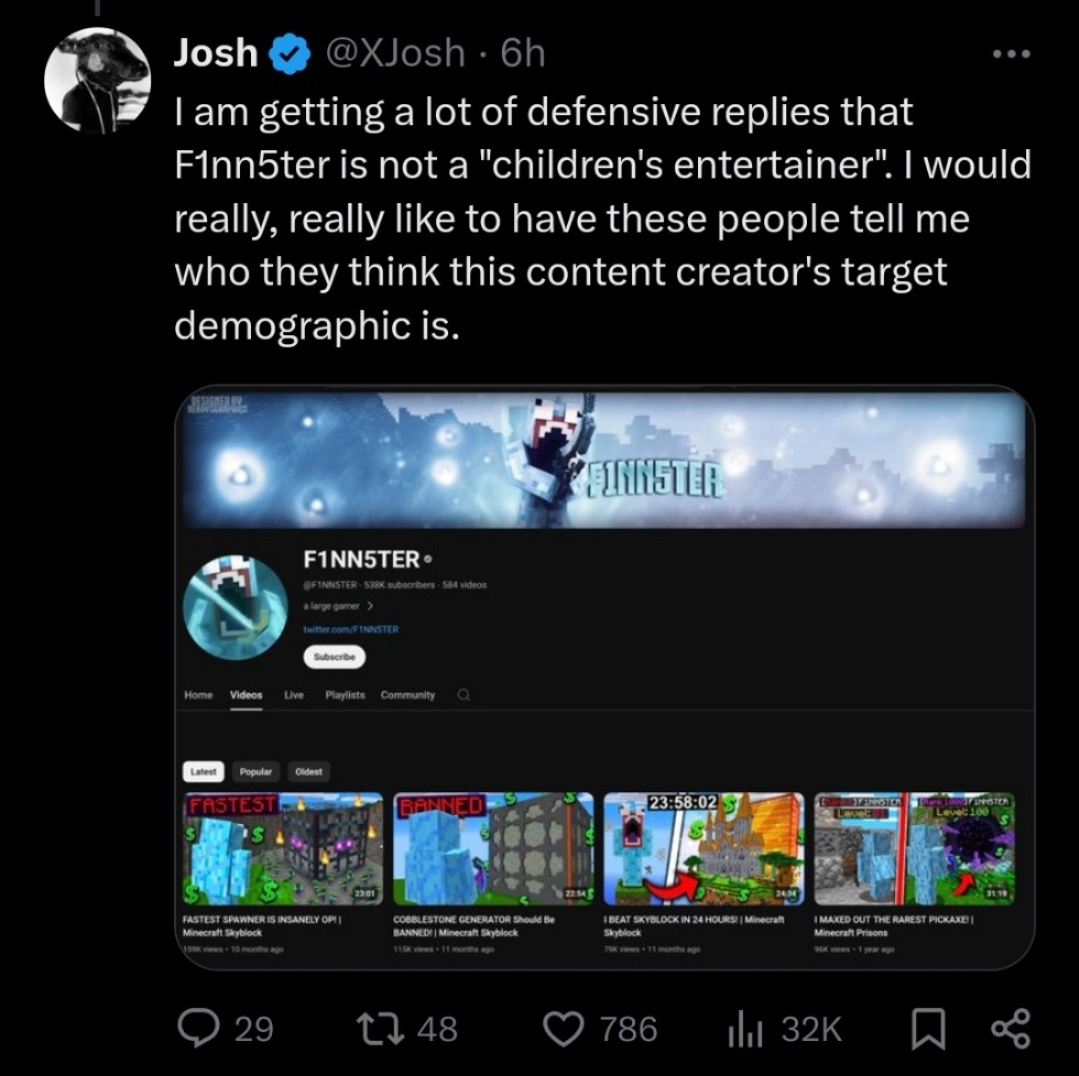Screen dimensions: 1079x1076
Task: Expand channel description 'a large gamer' chevron
Action: (x=370, y=606)
